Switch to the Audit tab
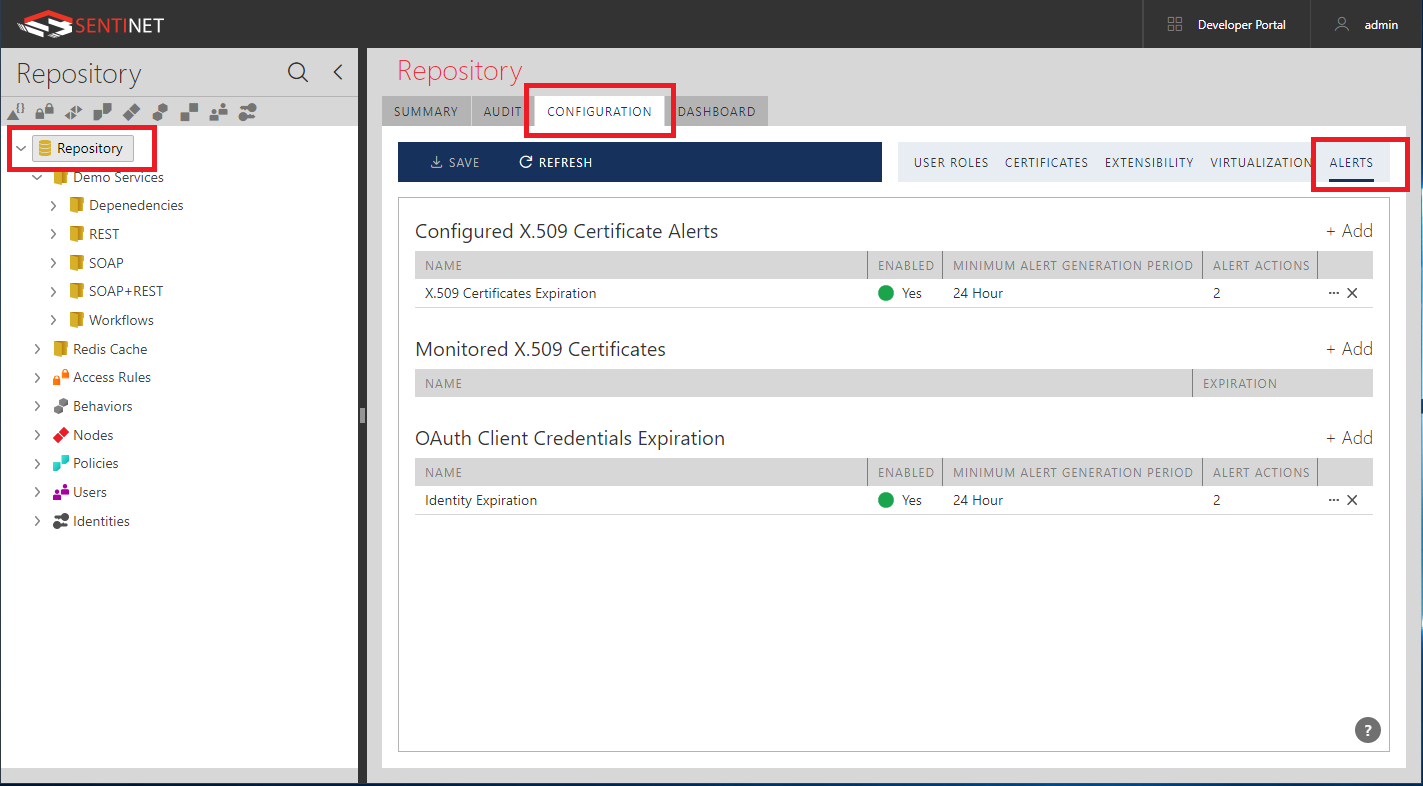 [x=503, y=112]
